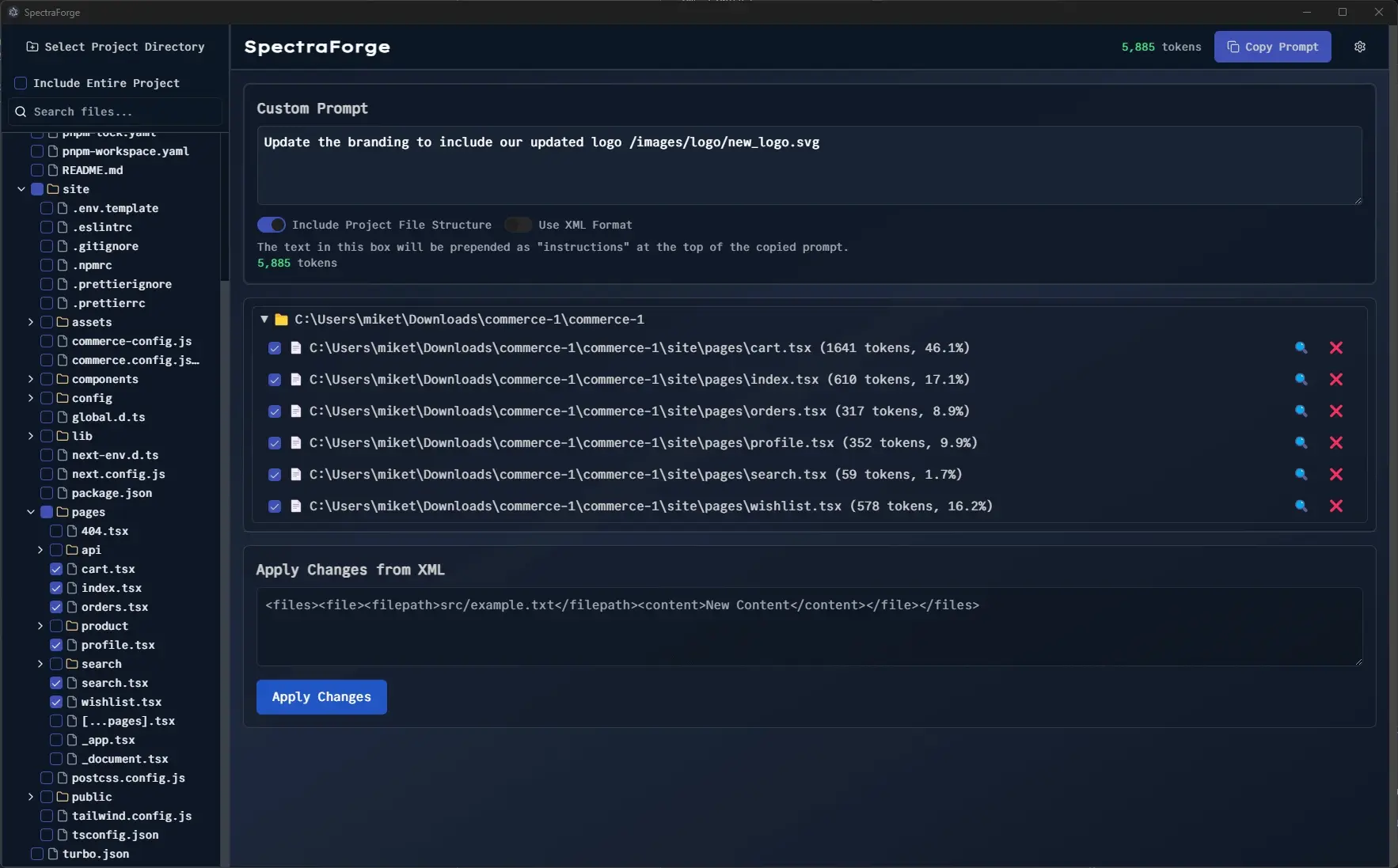Collapse the pages folder chevron
This screenshot has width=1398, height=868.
click(x=31, y=512)
